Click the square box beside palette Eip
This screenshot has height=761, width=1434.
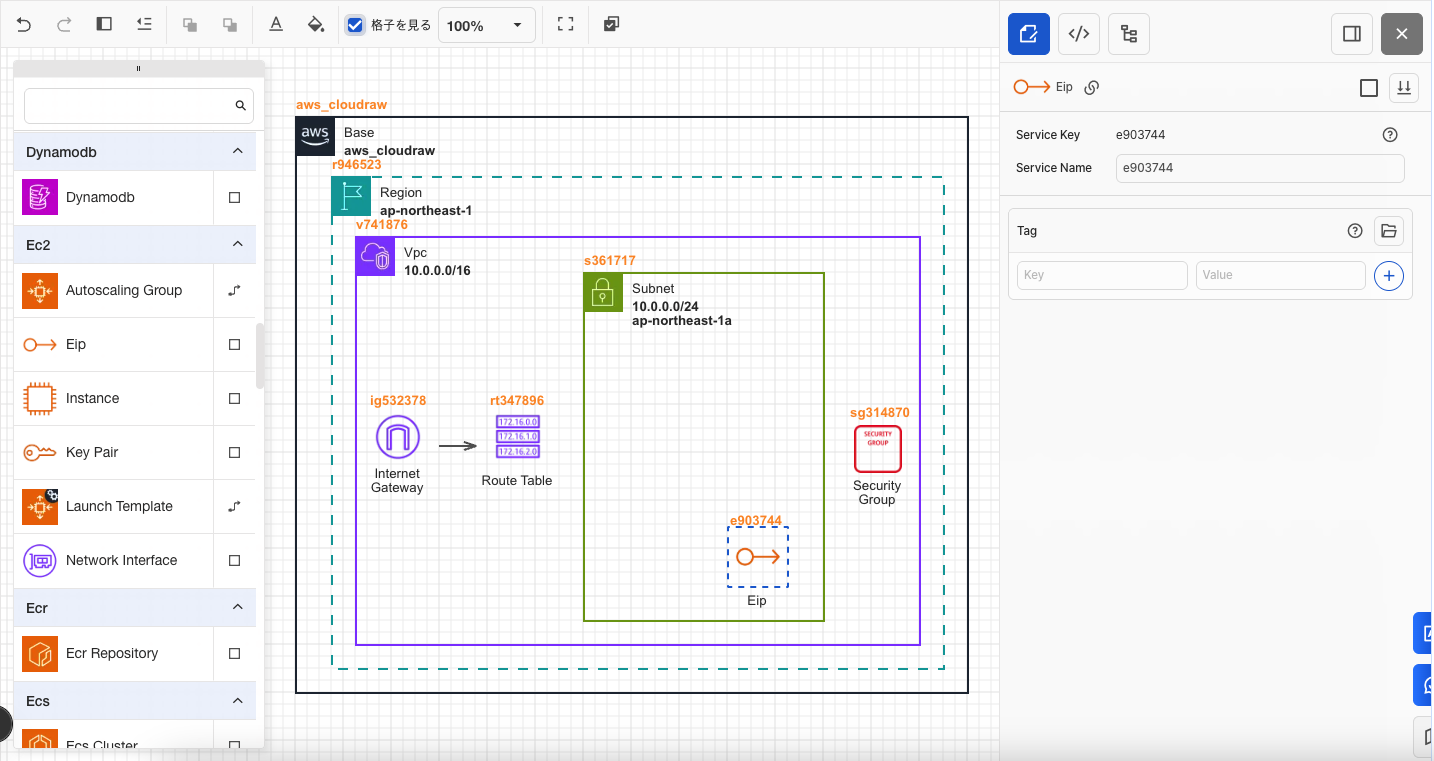coord(235,345)
